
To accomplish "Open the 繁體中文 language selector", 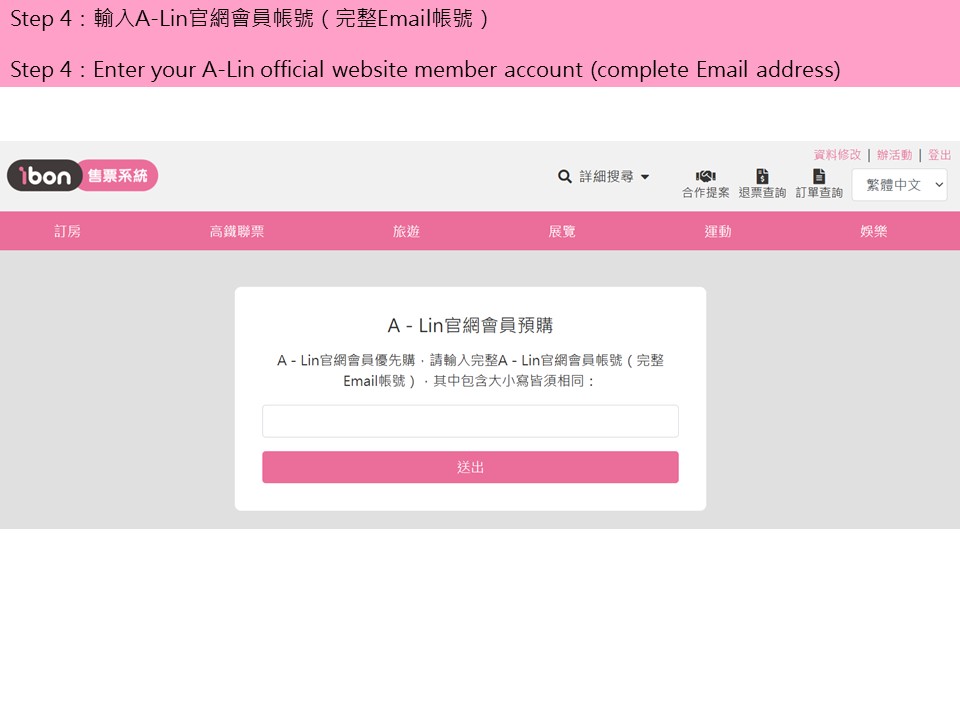I will pos(899,184).
